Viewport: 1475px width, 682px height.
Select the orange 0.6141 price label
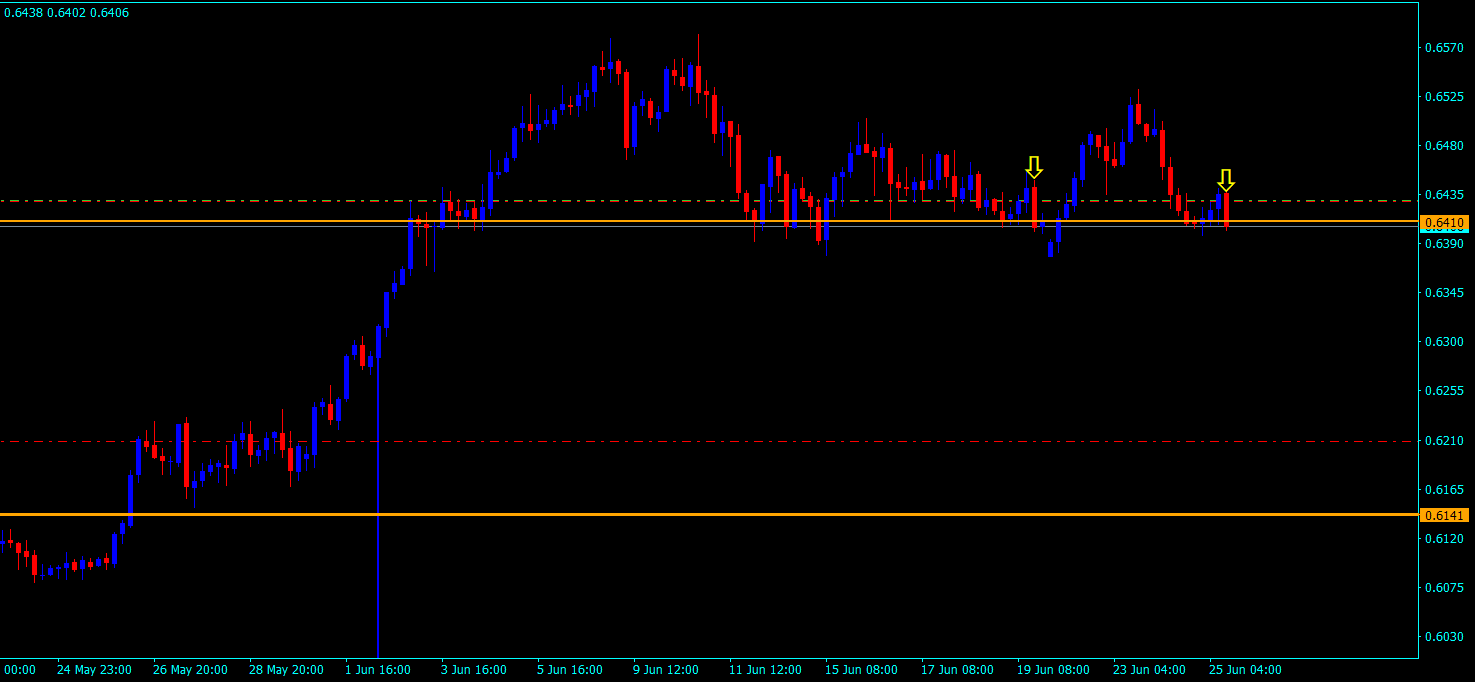[x=1444, y=515]
